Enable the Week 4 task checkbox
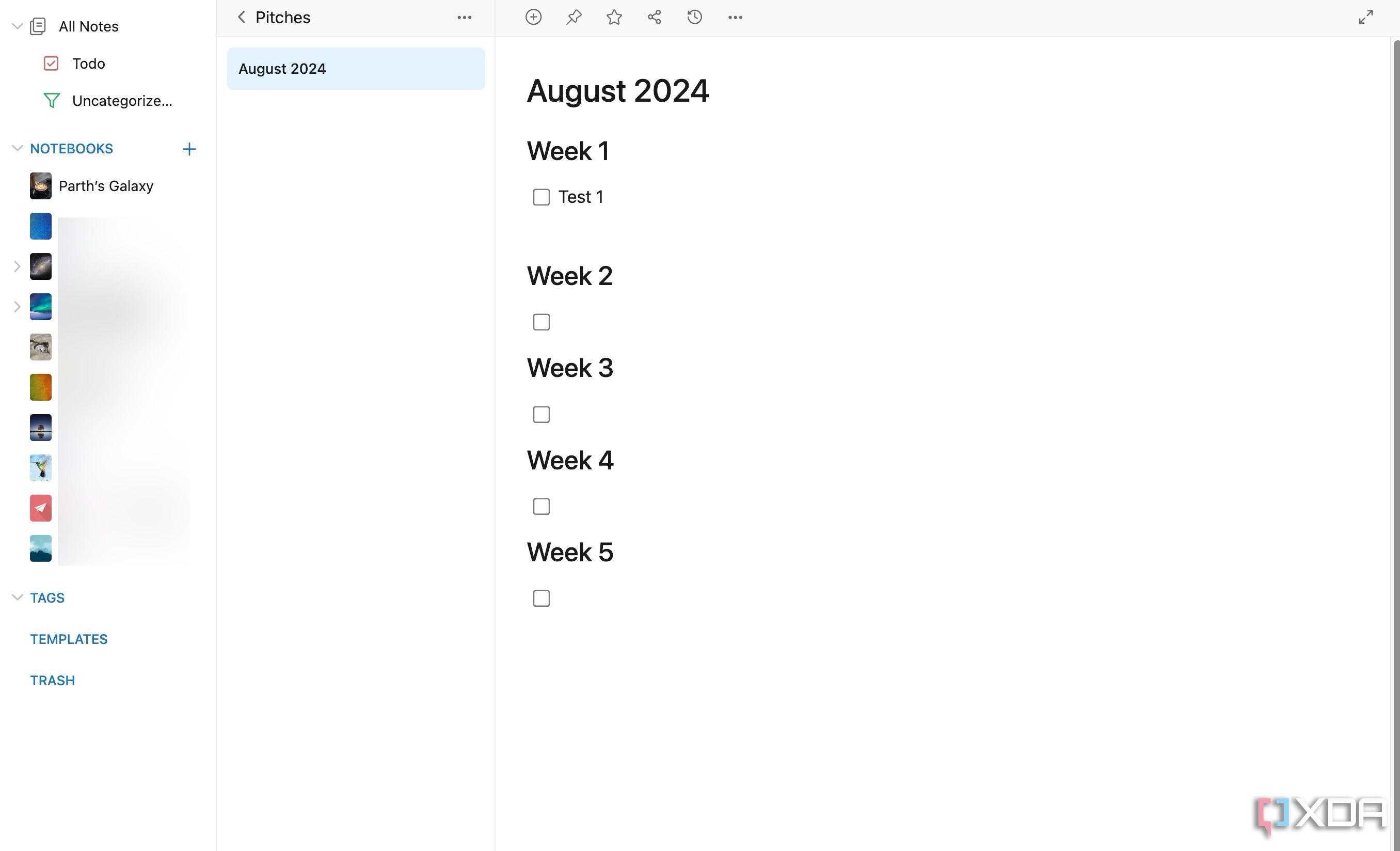 [541, 506]
